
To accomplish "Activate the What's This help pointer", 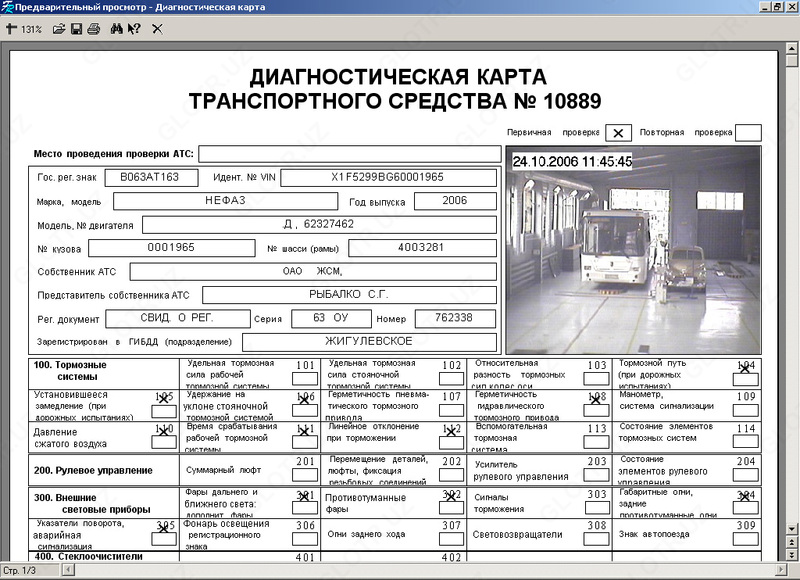I will (134, 30).
